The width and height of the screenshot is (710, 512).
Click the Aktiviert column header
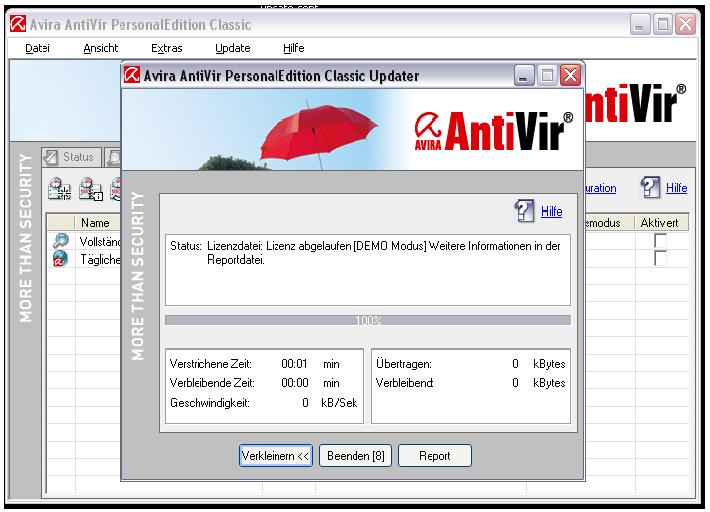pos(661,223)
